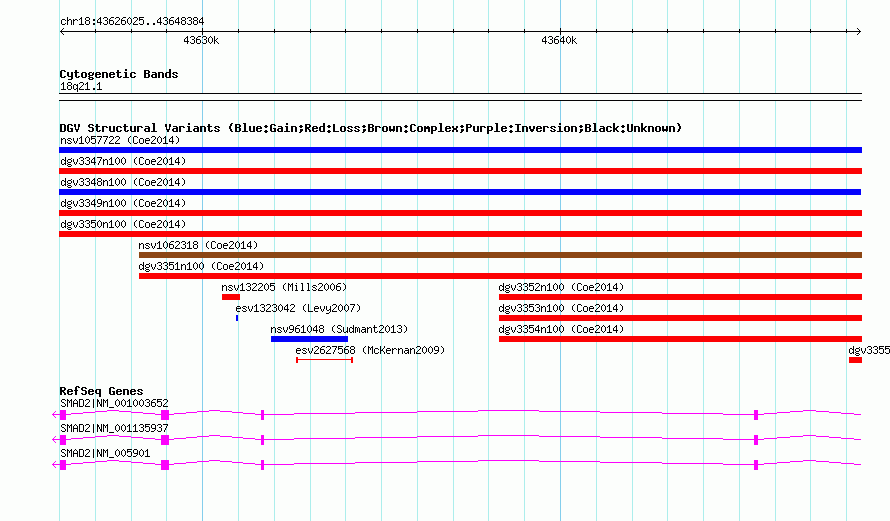Viewport: 890px width, 521px height.
Task: Click the blue dgv3348n100 gain bar
Action: coord(460,192)
